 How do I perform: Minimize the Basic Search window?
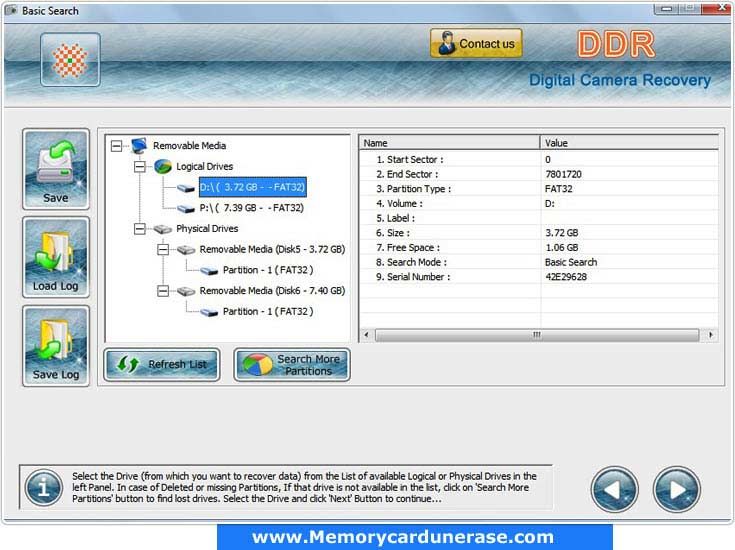[x=667, y=8]
